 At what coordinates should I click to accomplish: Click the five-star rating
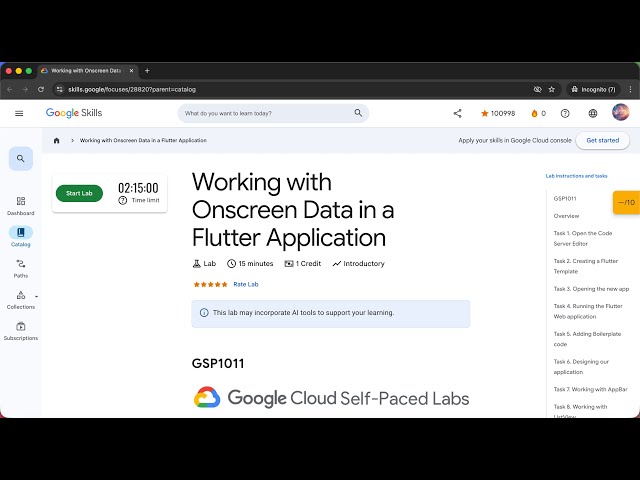coord(210,284)
